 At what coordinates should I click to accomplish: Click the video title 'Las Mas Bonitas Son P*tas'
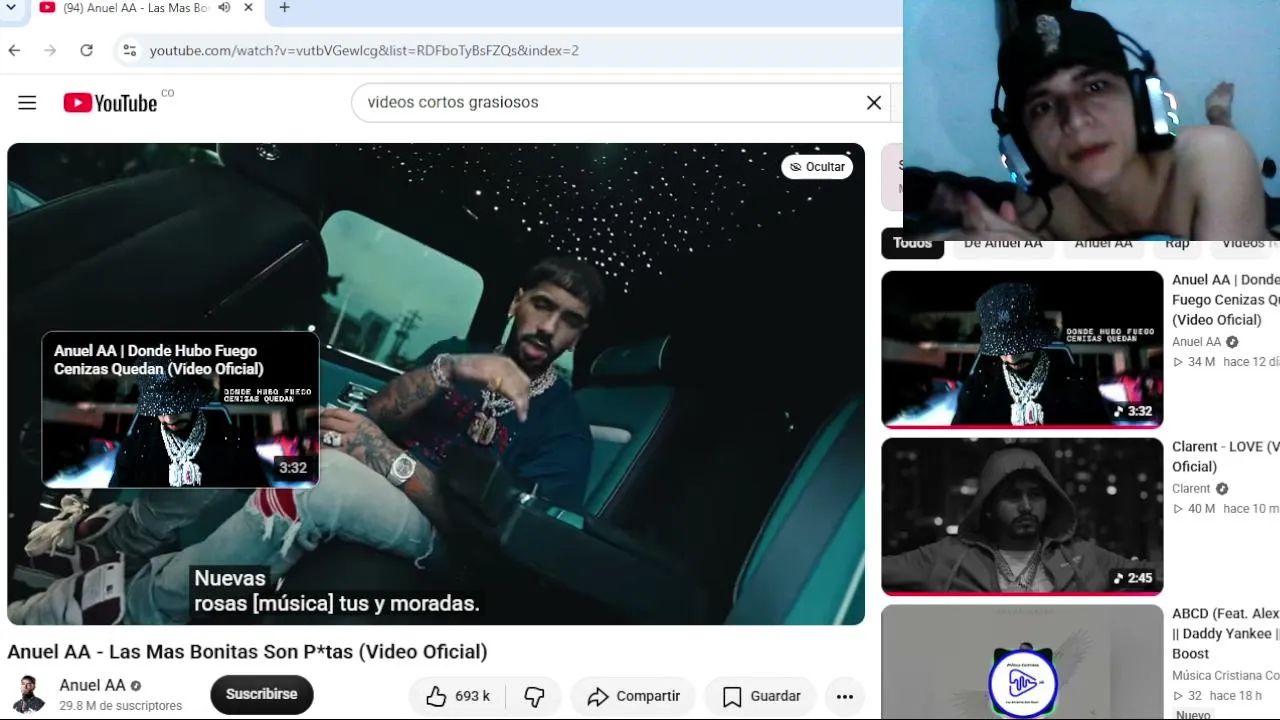pyautogui.click(x=247, y=652)
